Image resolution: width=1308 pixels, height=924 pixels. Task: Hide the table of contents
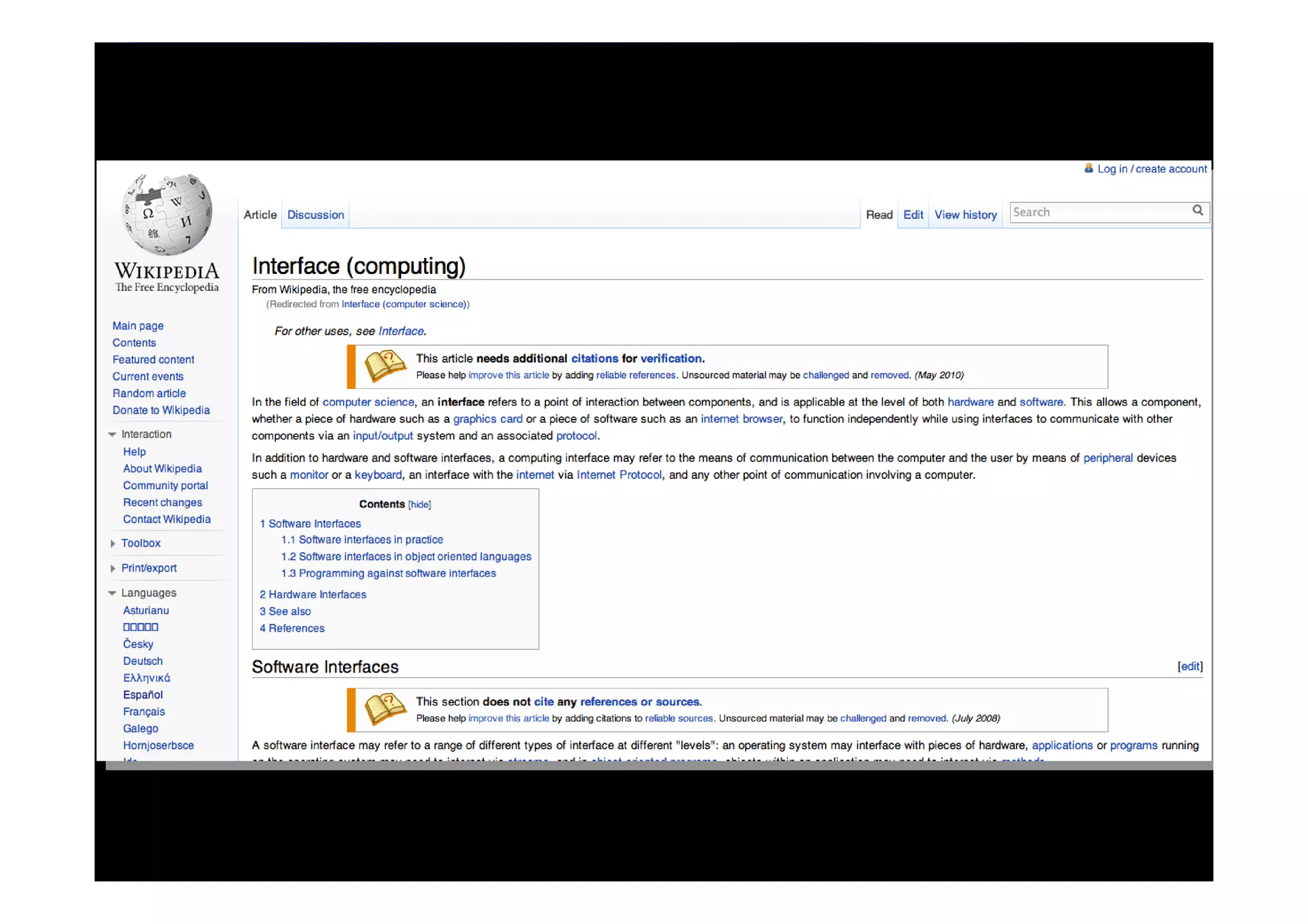[x=420, y=504]
